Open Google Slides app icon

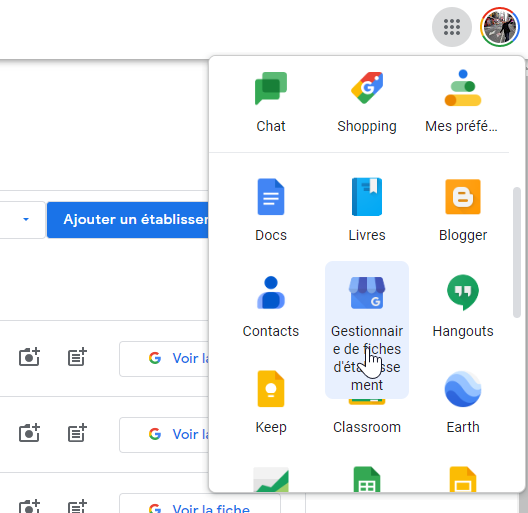[x=463, y=479]
